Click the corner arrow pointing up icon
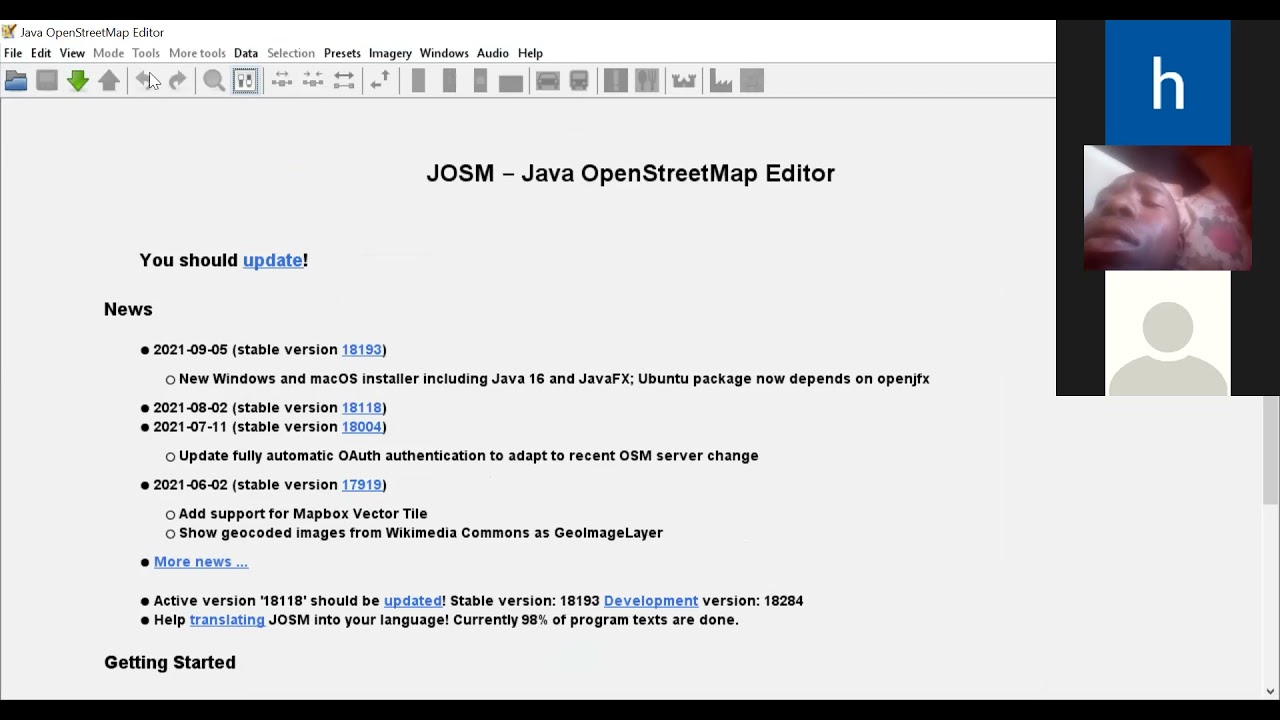The image size is (1280, 720). tap(380, 81)
